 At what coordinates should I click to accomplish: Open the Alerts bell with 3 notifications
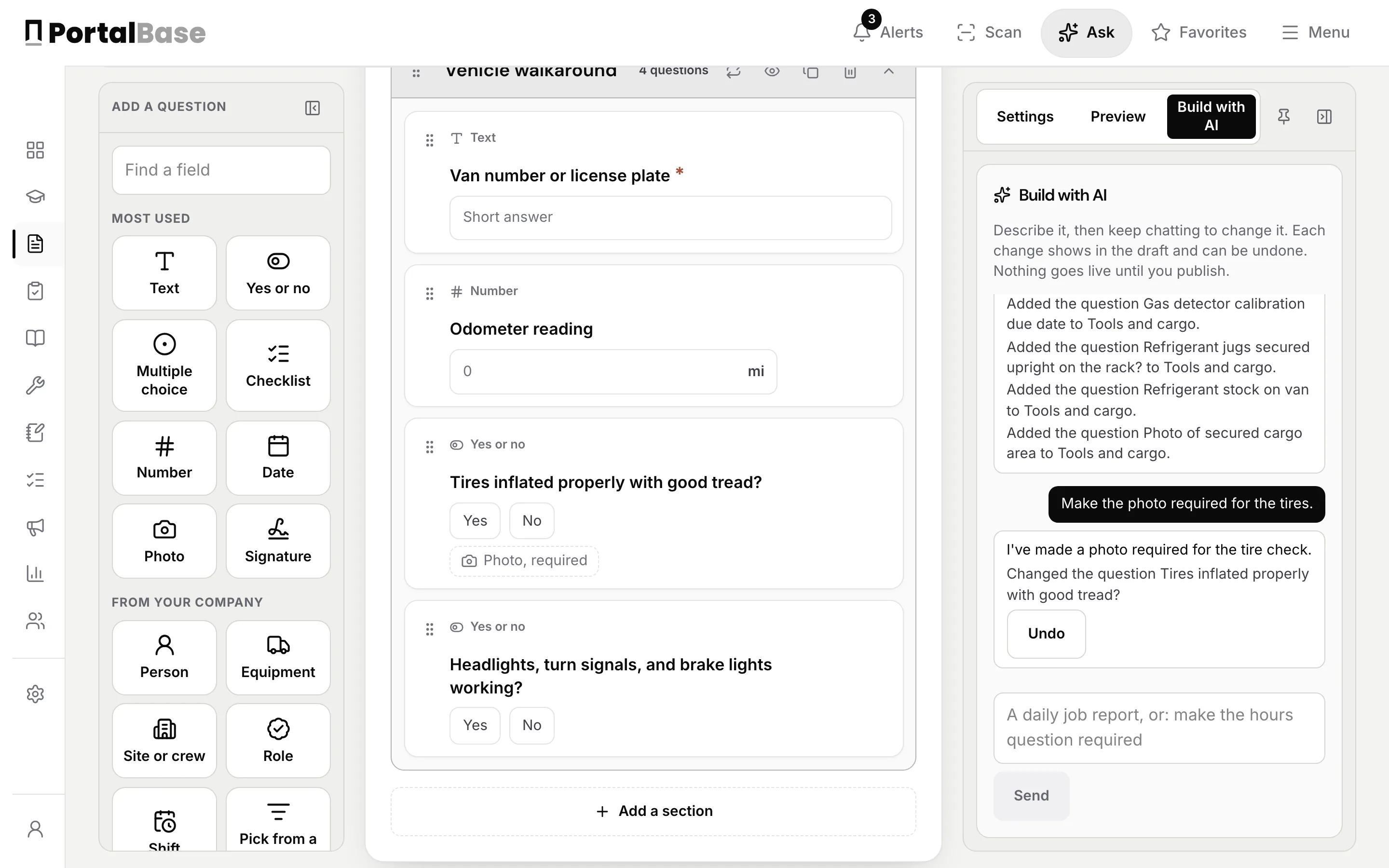[x=887, y=32]
